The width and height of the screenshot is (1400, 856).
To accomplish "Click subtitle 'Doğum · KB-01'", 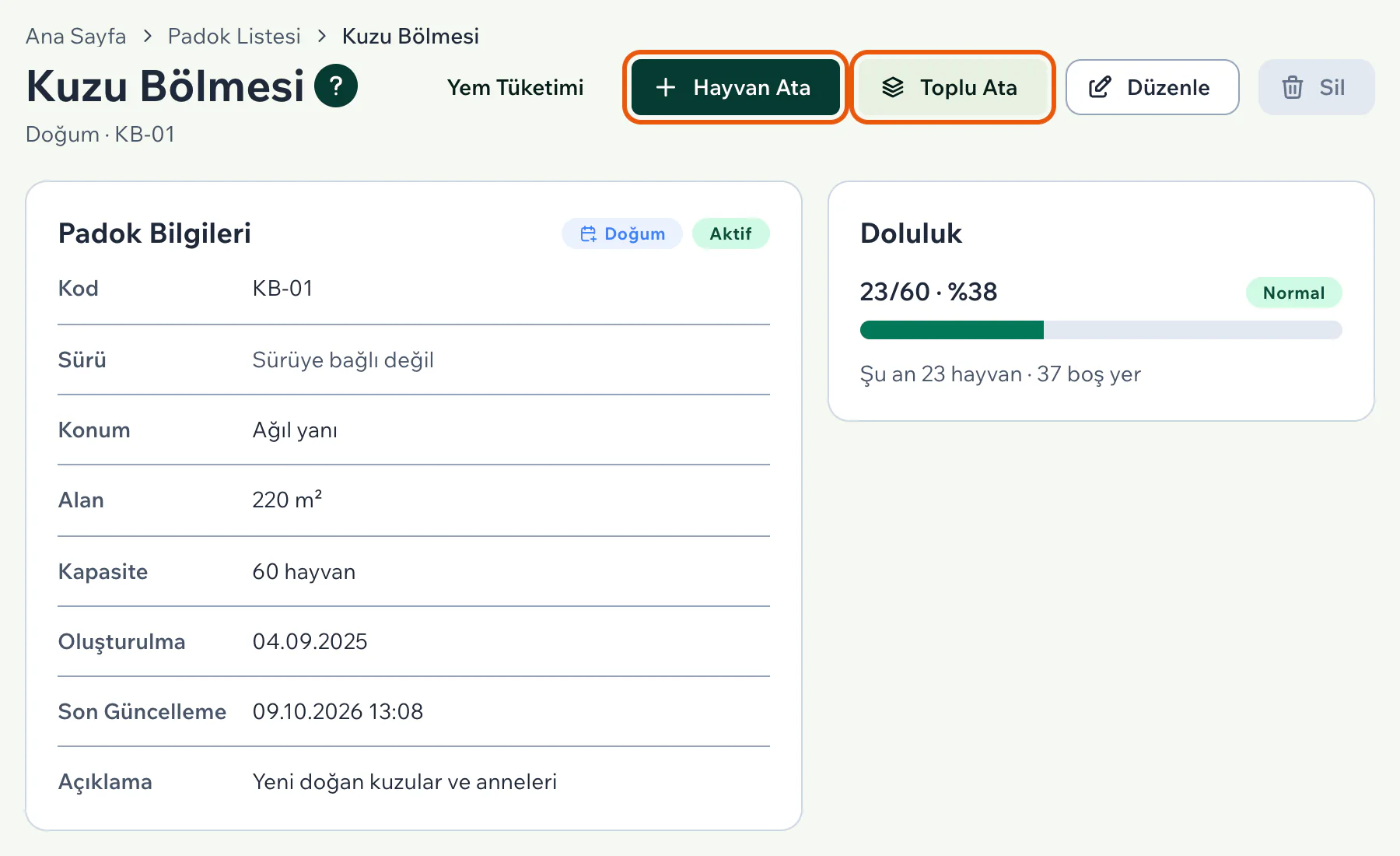I will (100, 134).
